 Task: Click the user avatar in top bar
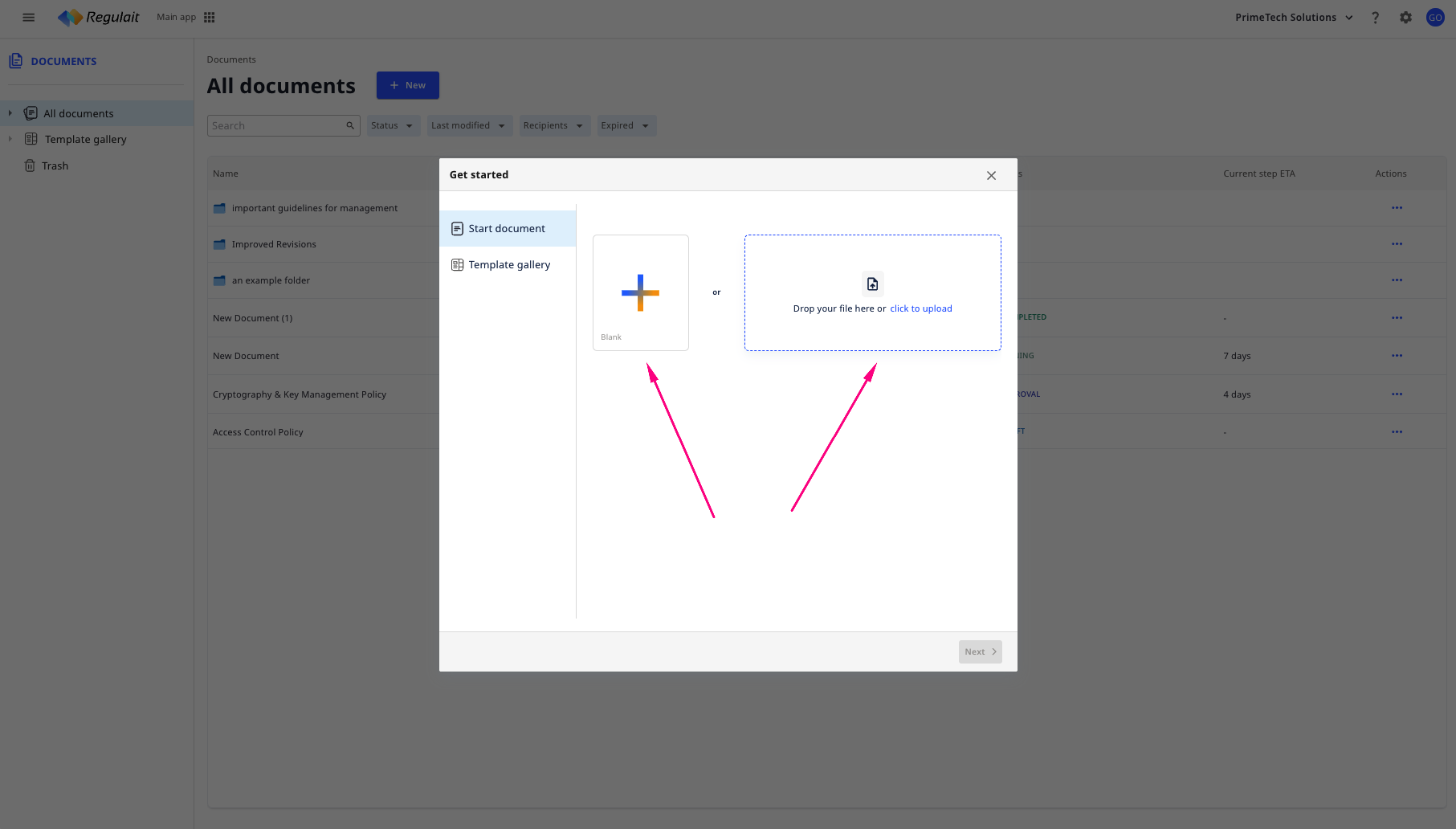(1435, 18)
